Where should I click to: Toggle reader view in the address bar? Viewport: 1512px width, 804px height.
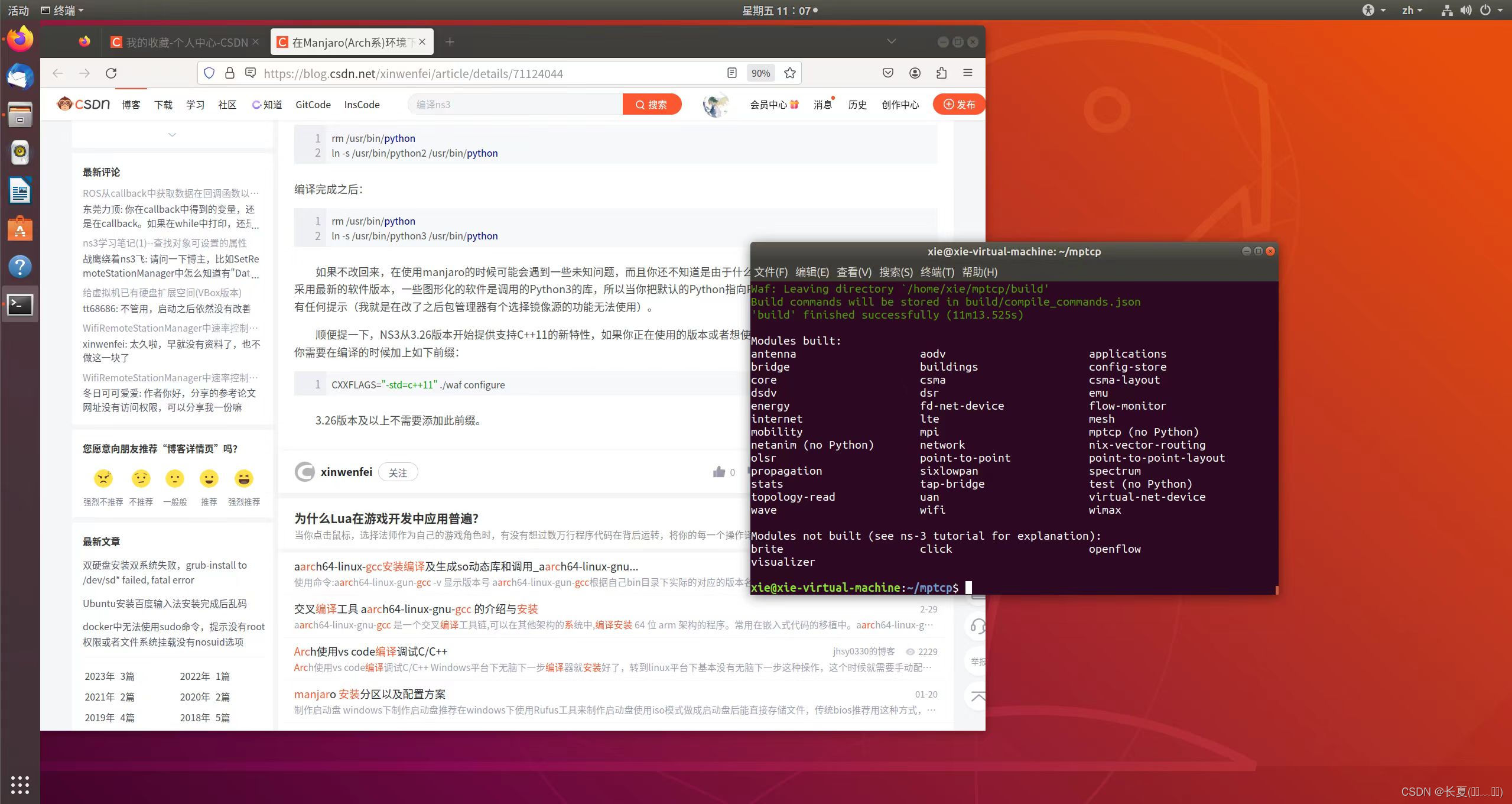[731, 73]
